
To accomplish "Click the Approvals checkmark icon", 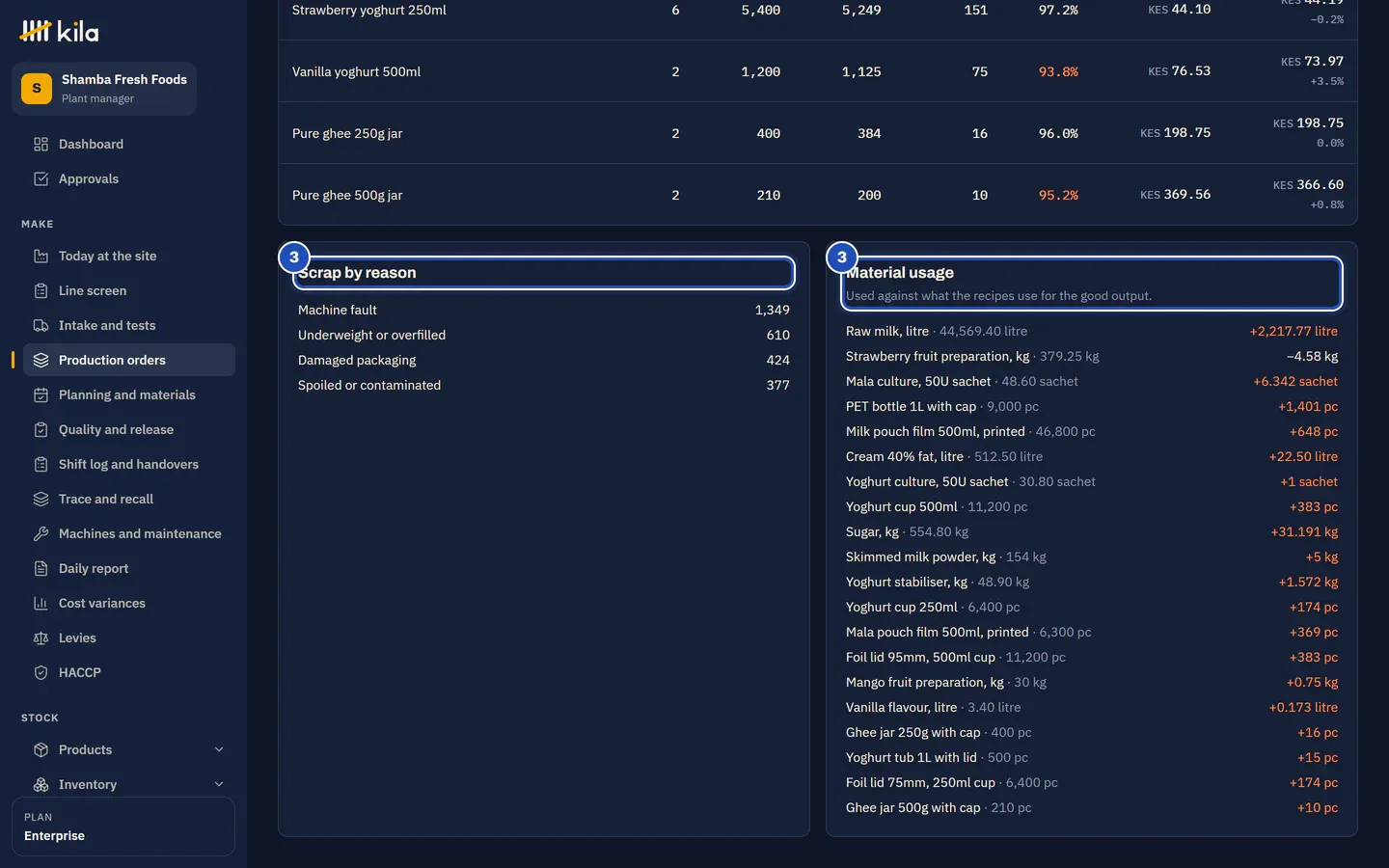I will click(41, 178).
